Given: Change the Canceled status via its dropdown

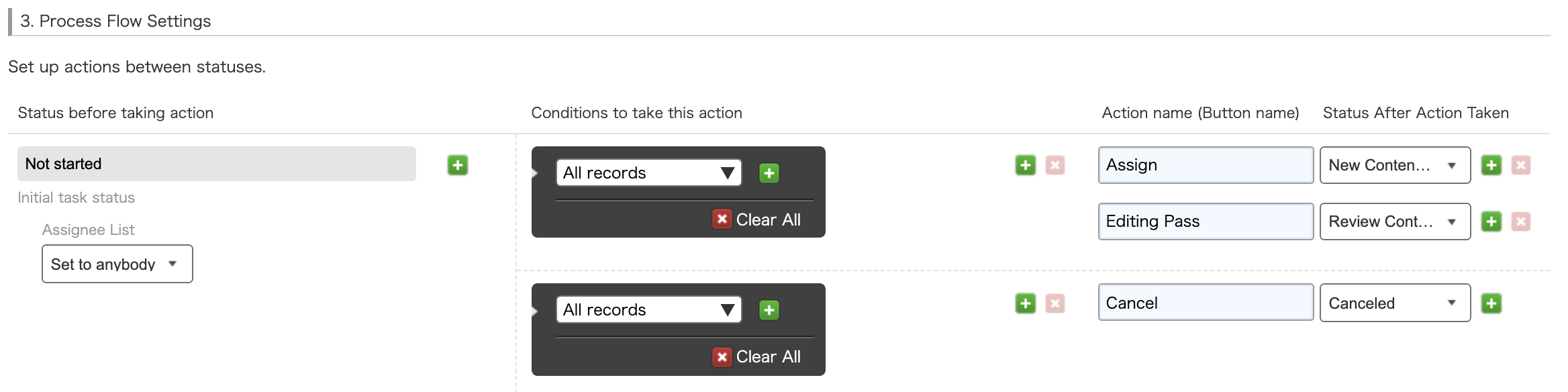Looking at the screenshot, I should point(1394,303).
